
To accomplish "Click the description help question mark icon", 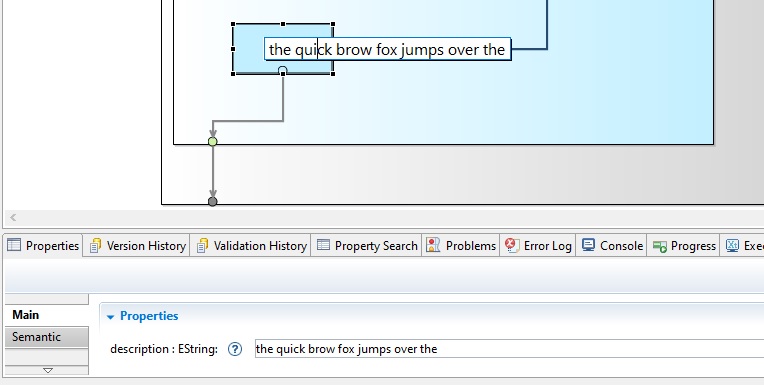I will coord(235,349).
